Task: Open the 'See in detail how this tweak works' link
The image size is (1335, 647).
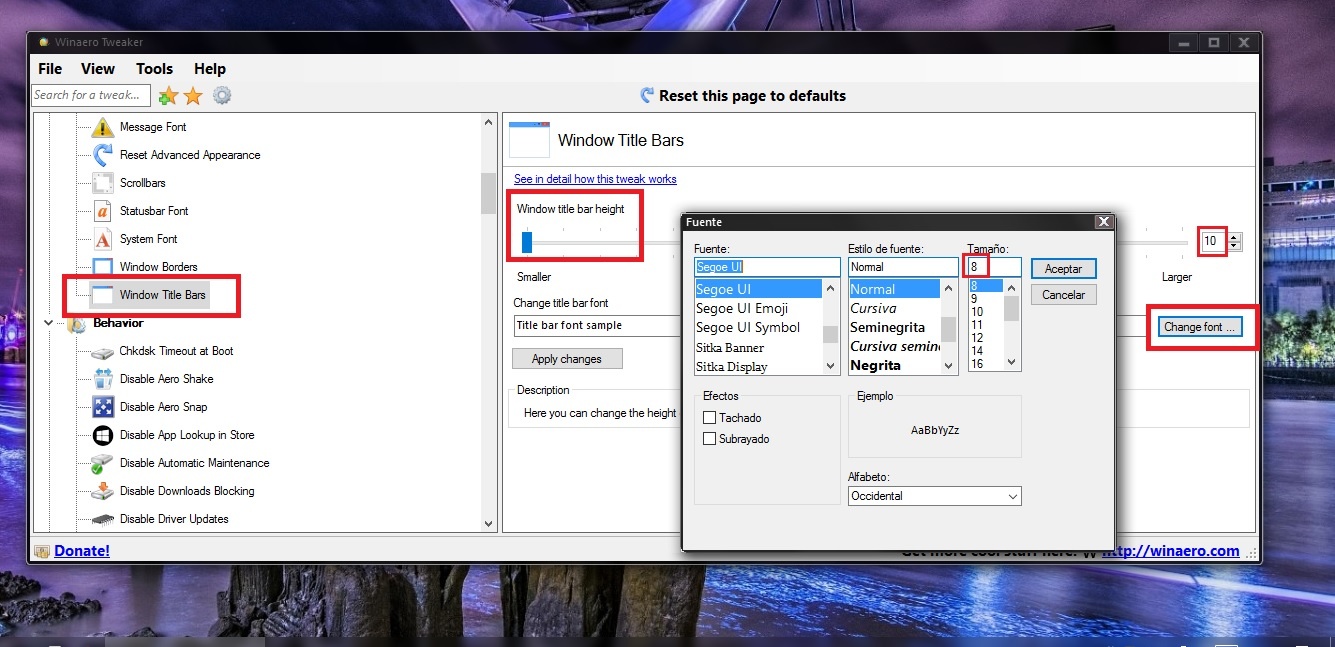Action: 595,179
